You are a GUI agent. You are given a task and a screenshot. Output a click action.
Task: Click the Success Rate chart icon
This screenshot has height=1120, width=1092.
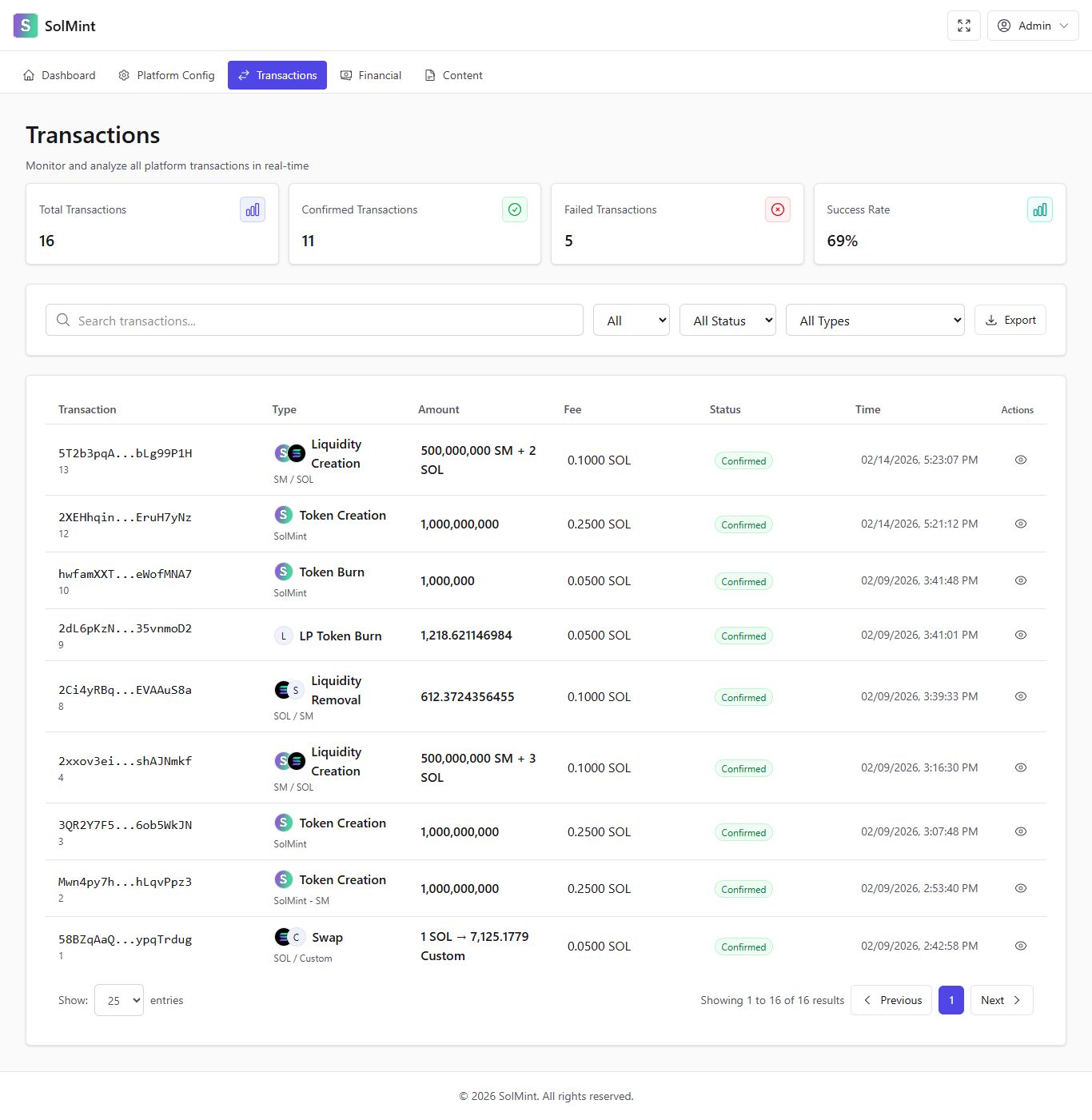point(1039,209)
